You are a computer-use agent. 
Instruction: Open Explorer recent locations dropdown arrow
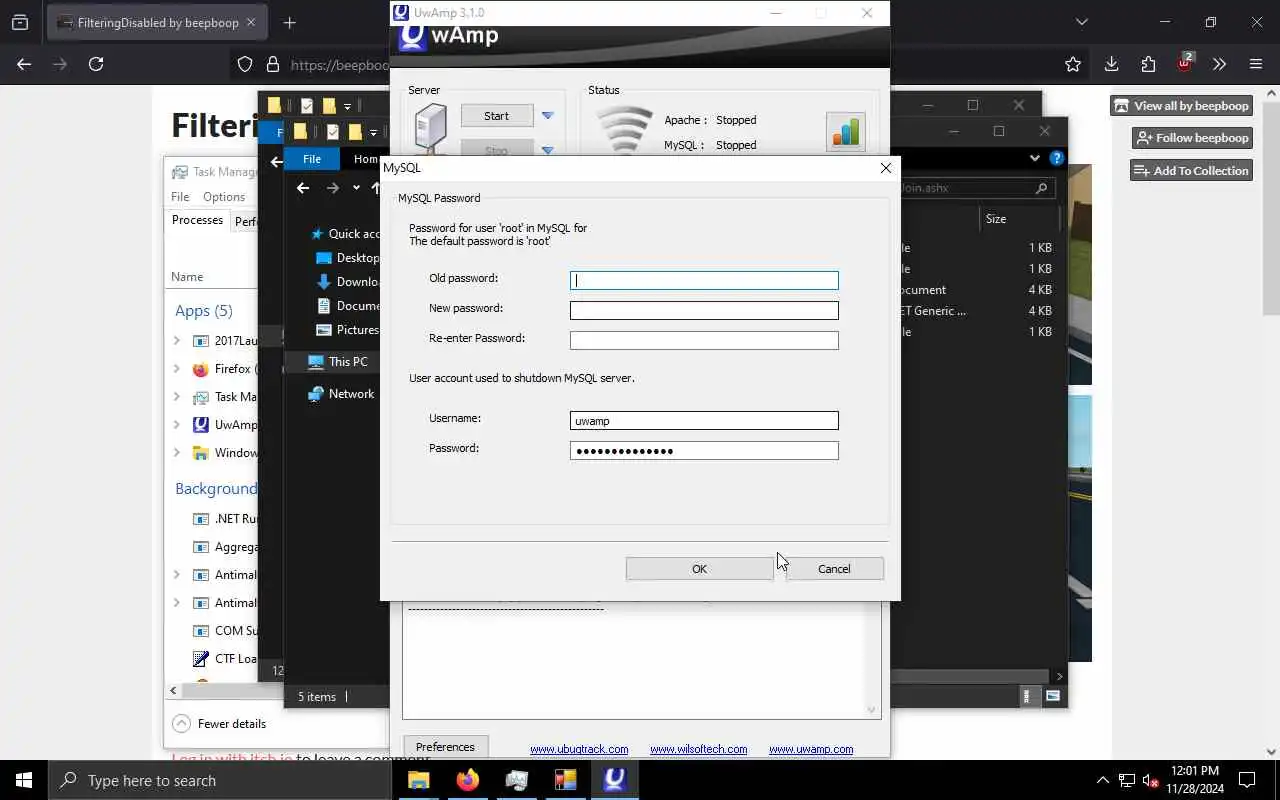(356, 188)
